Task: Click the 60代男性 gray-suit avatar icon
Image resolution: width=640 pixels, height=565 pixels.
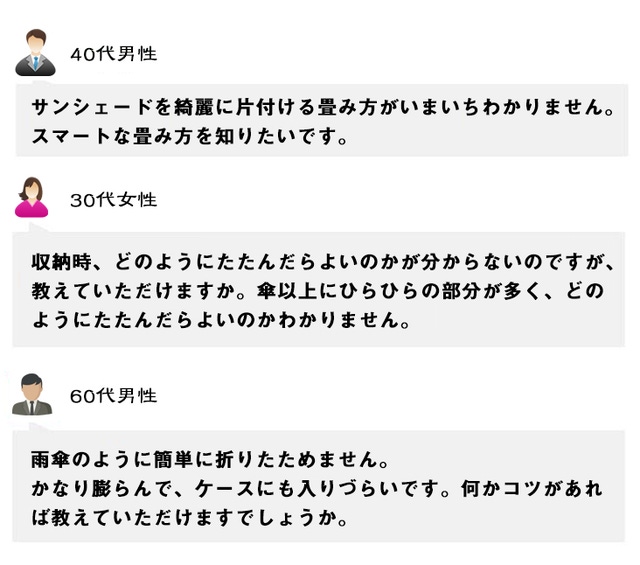Action: coord(32,394)
